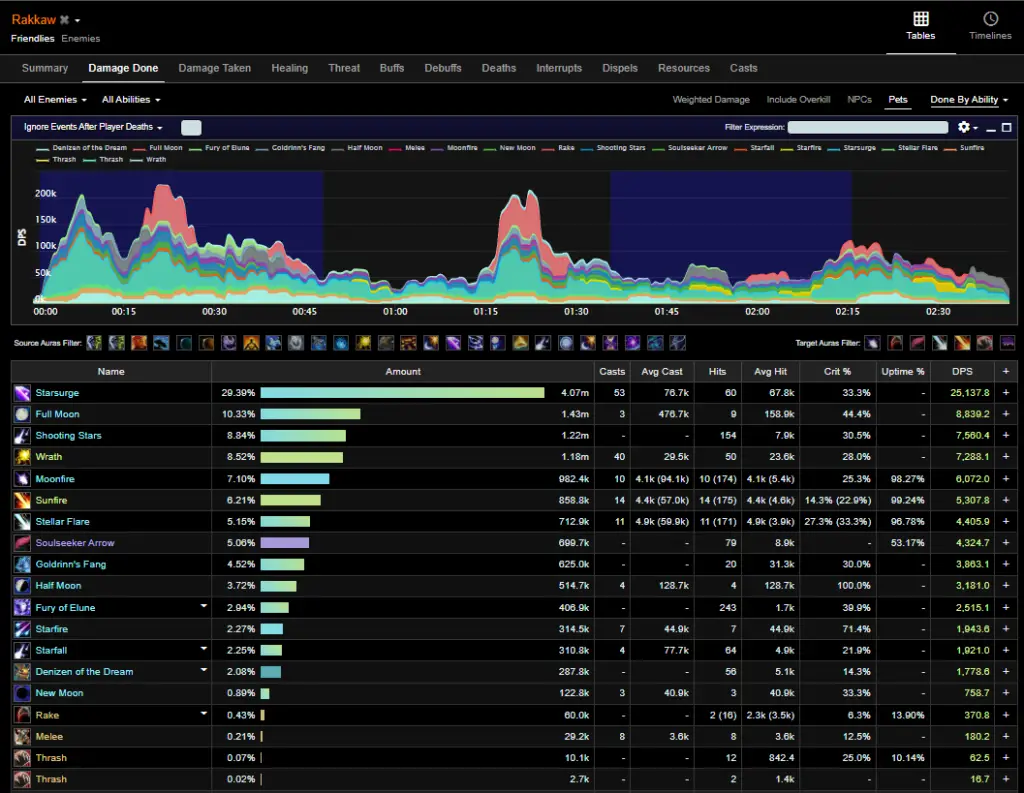Remove Rakkaw filter with the X icon

64,20
